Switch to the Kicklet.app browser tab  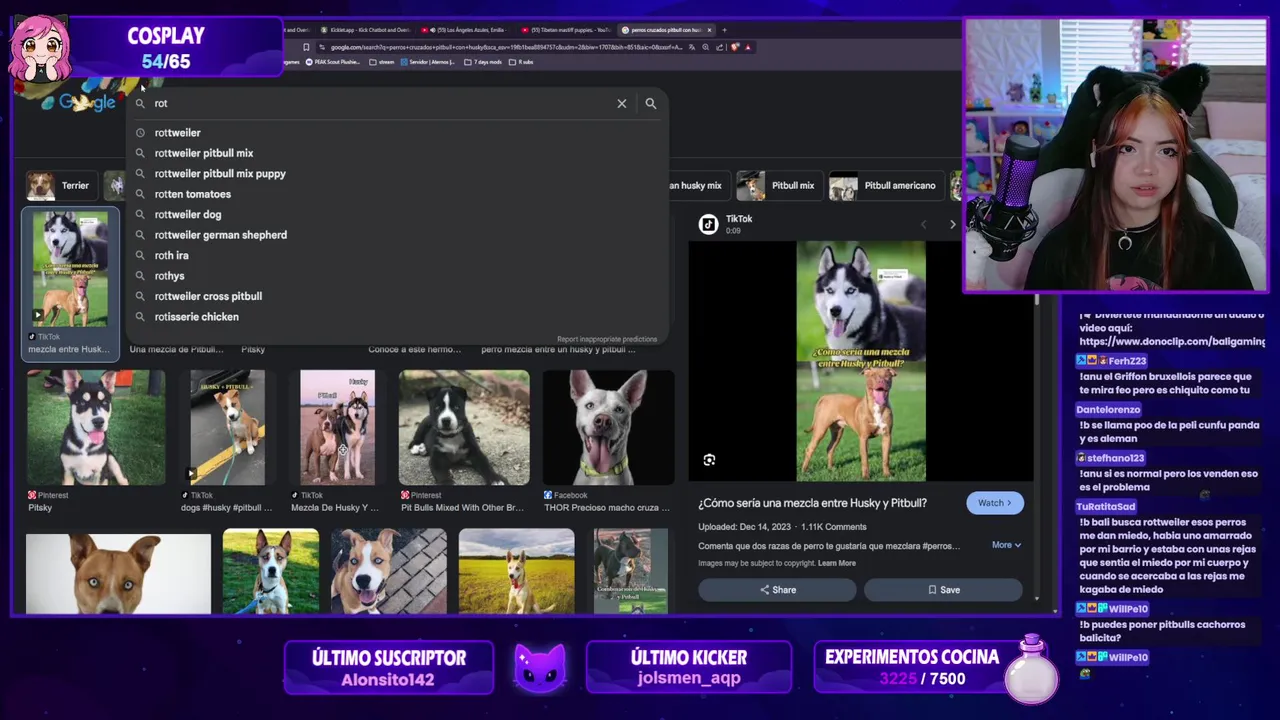click(364, 30)
